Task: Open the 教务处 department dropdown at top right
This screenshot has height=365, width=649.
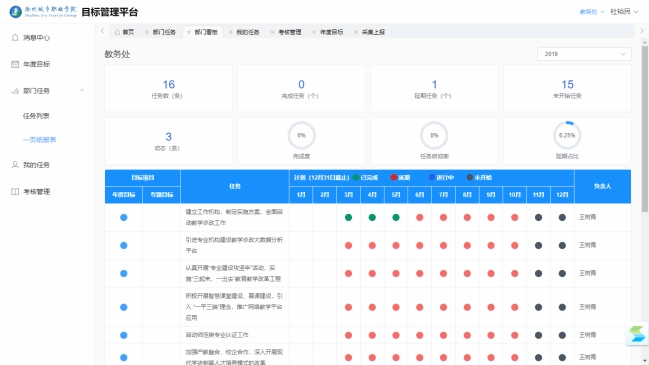Action: pyautogui.click(x=592, y=12)
